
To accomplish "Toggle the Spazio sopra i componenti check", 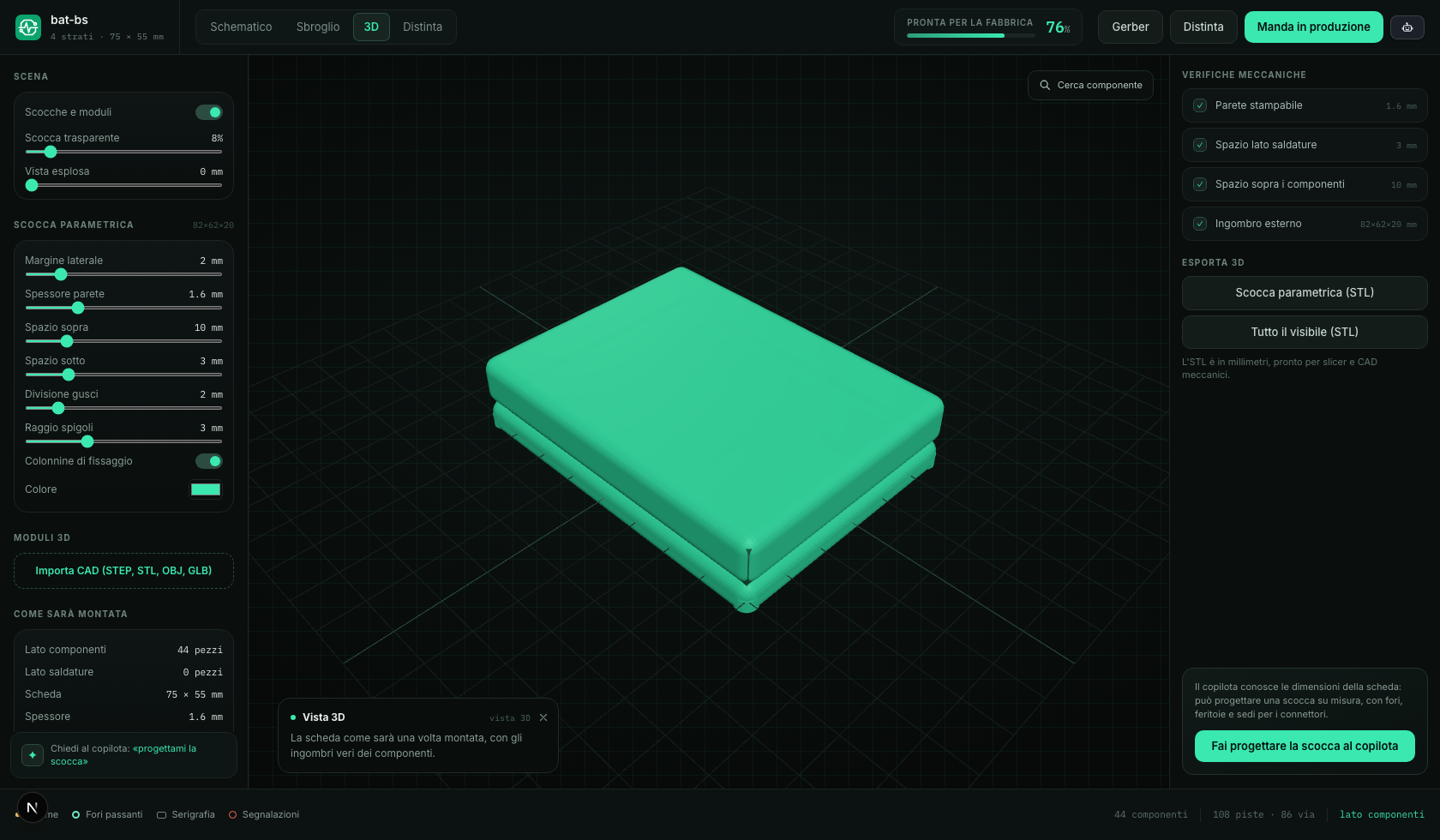I will click(1200, 184).
